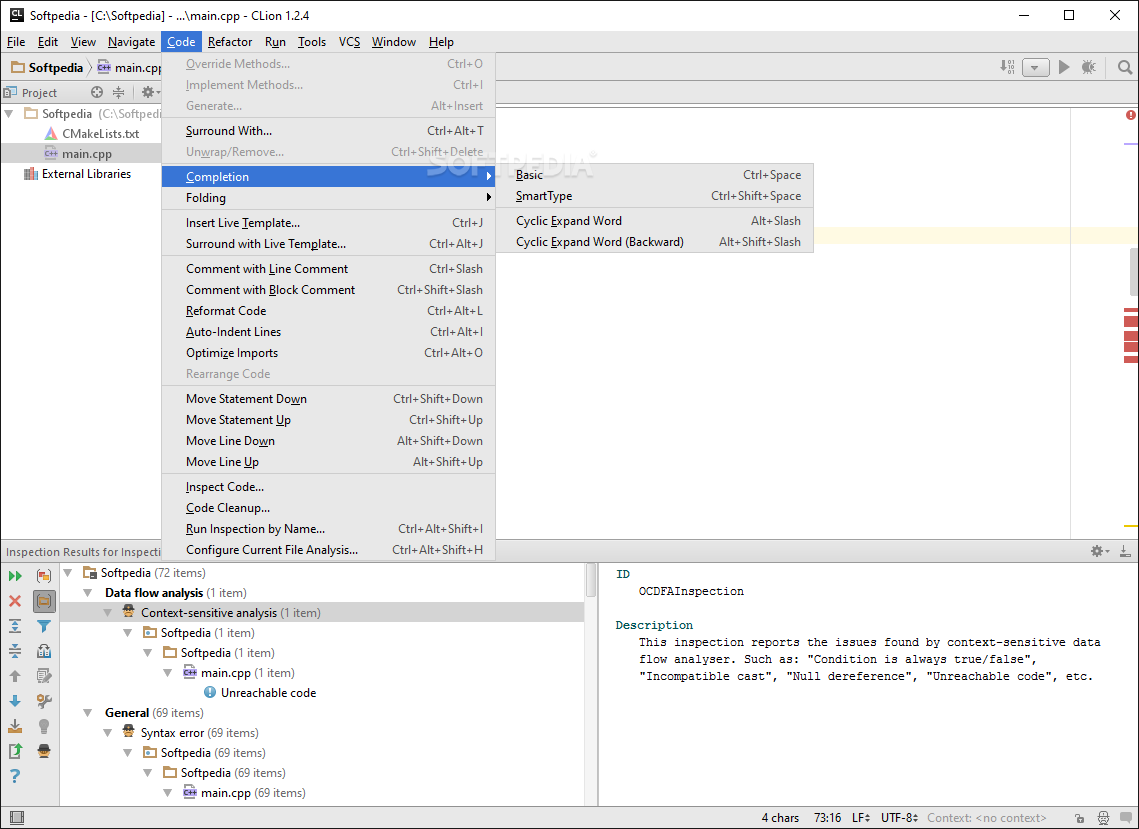Viewport: 1139px width, 829px height.
Task: Collapse Syntax error (69 items) node
Action: (x=108, y=733)
